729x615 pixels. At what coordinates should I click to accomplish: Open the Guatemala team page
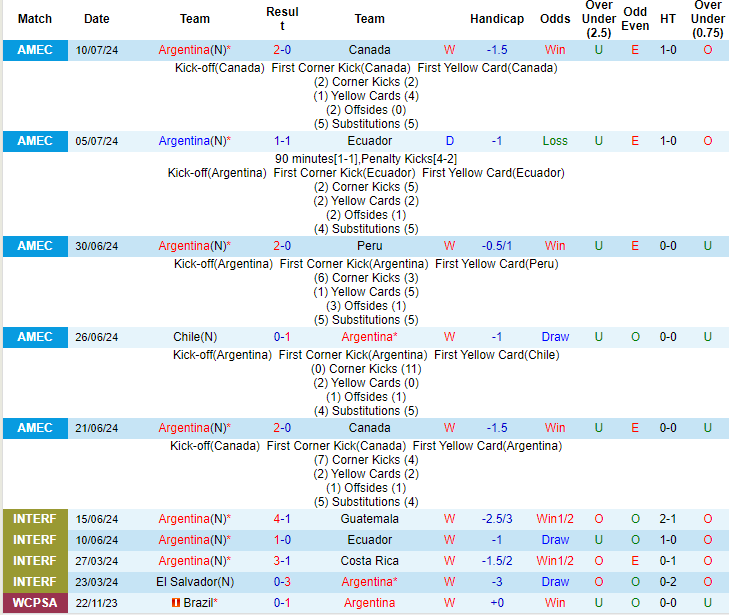pyautogui.click(x=369, y=519)
